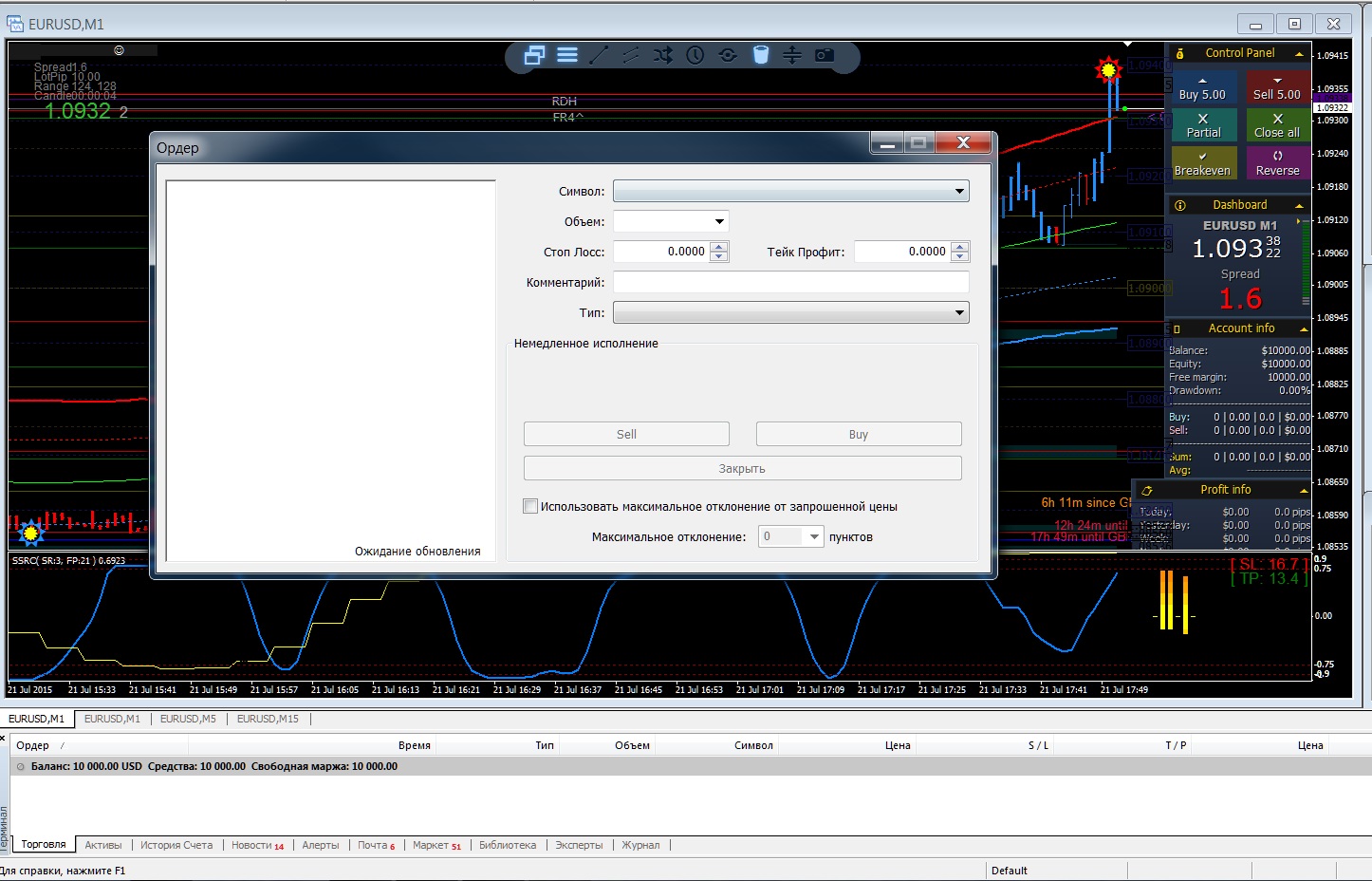Image resolution: width=1372 pixels, height=881 pixels.
Task: Click the shuffle arrows icon in chart toolbar
Action: pos(663,55)
